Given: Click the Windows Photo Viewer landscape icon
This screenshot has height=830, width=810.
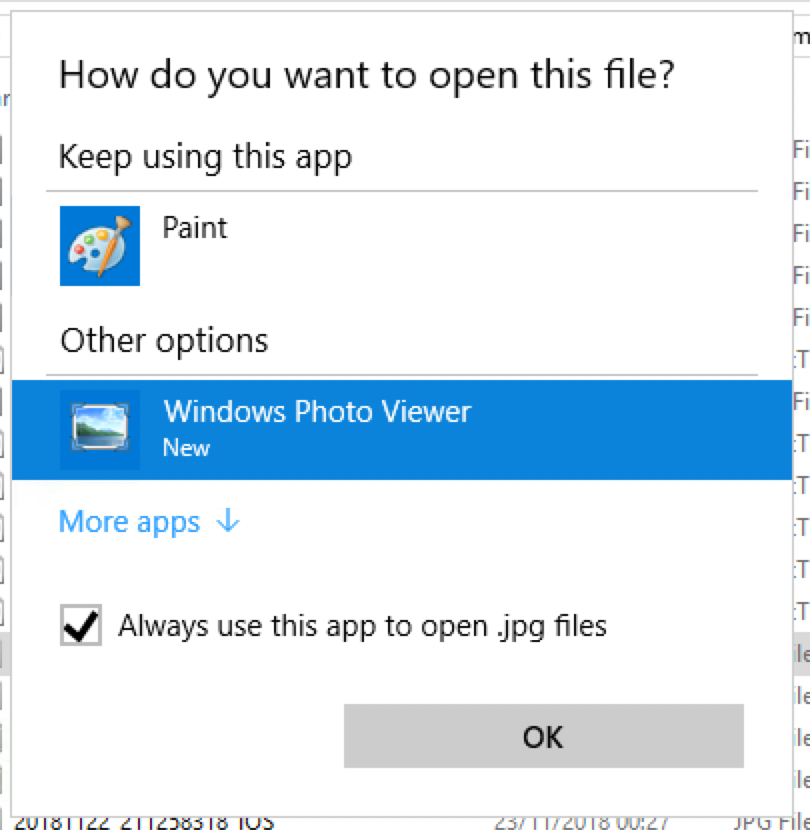Looking at the screenshot, I should tap(100, 429).
